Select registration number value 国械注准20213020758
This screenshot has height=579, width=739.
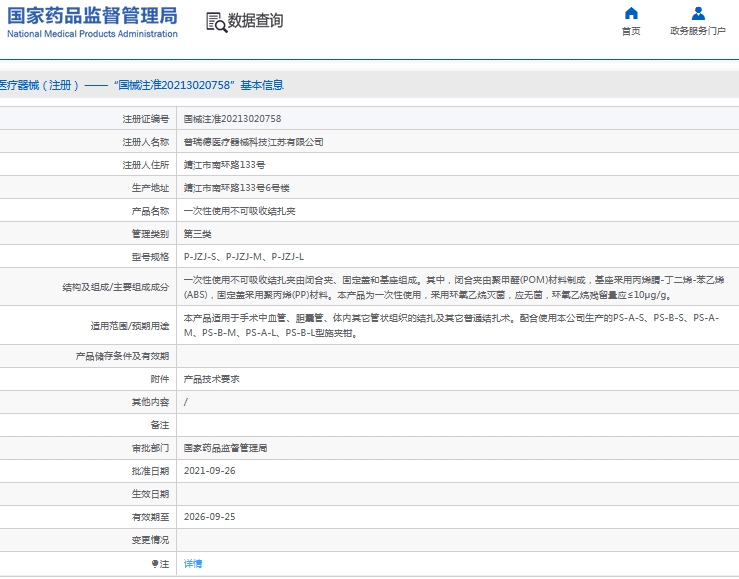232,119
